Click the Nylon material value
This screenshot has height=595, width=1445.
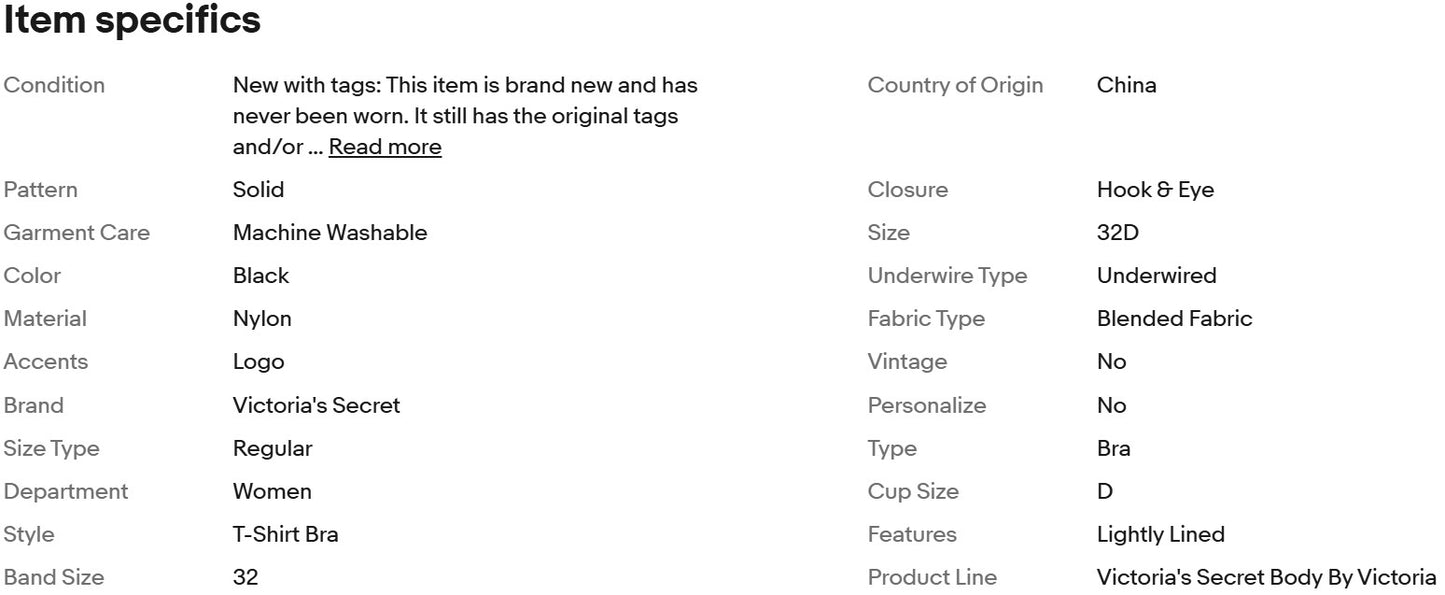pos(262,319)
